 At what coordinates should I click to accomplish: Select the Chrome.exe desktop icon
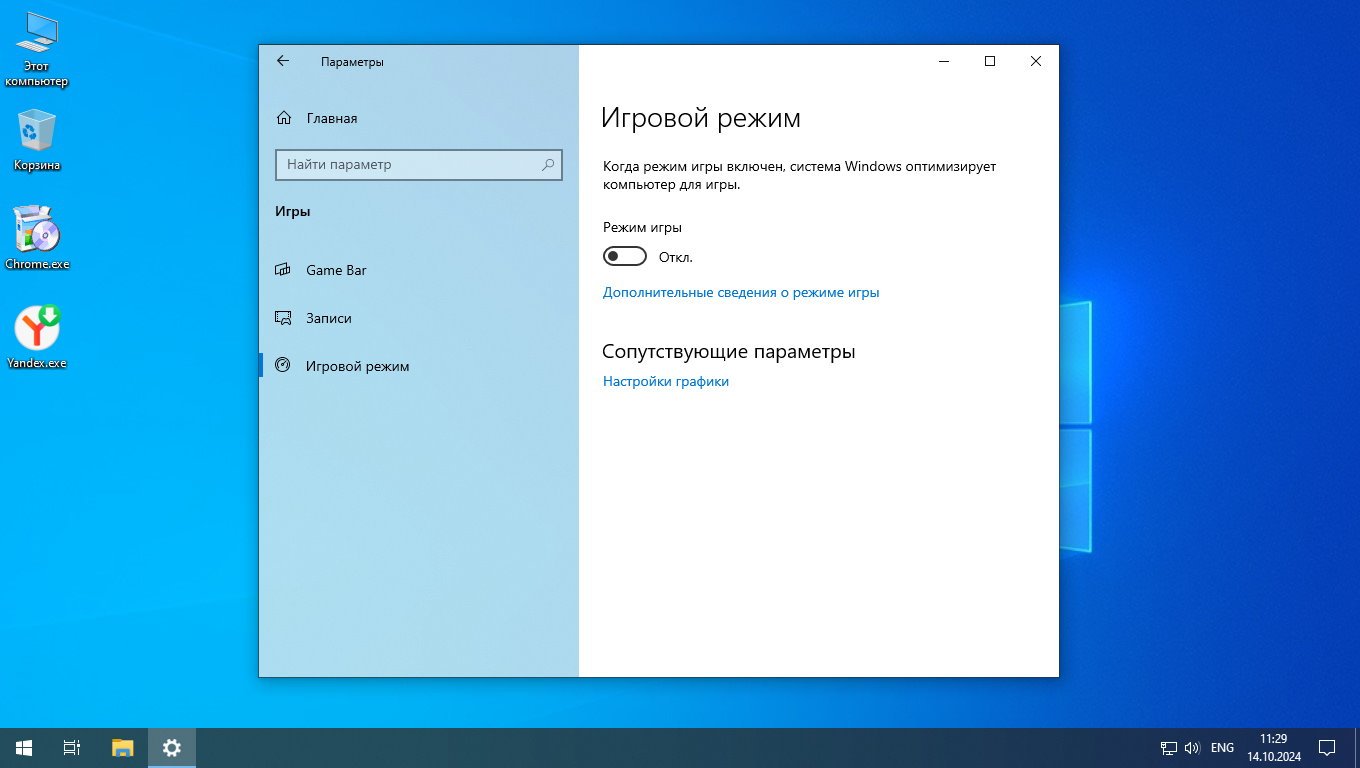click(x=37, y=238)
